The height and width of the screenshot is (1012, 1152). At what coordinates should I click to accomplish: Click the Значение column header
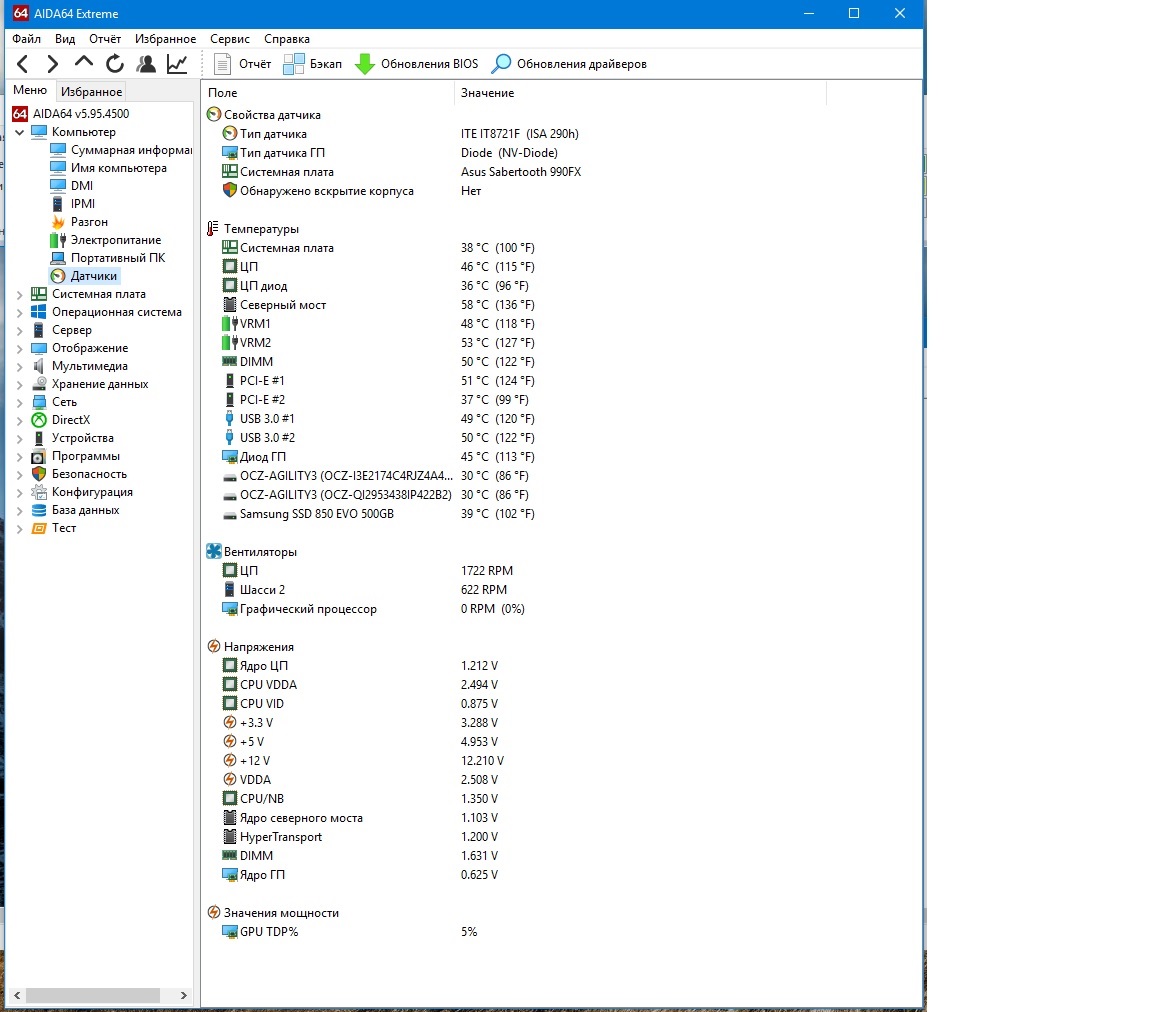click(641, 93)
